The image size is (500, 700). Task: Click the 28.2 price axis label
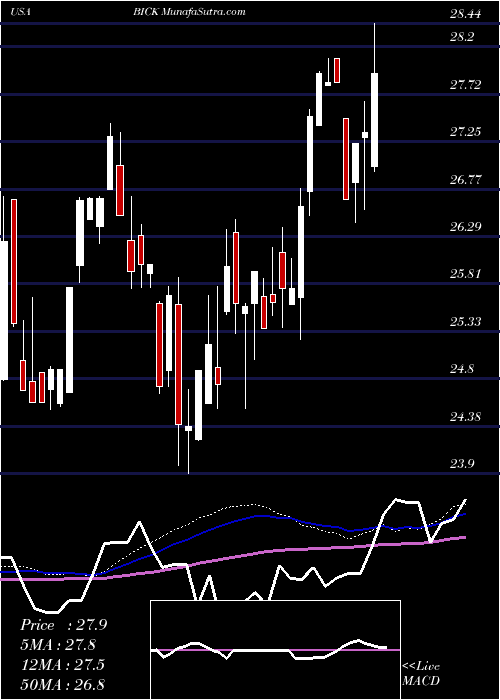462,37
